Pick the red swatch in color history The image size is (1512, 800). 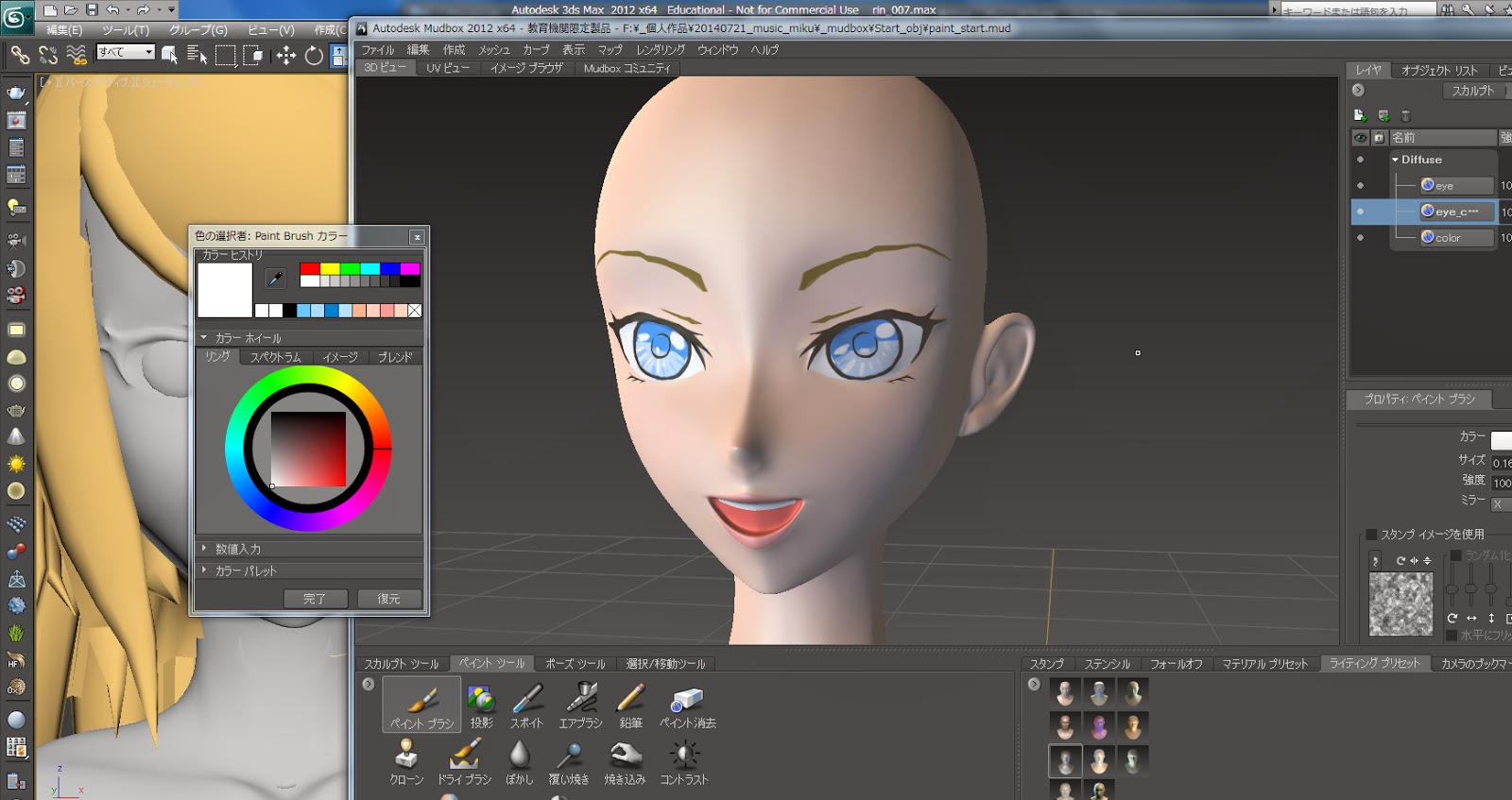pyautogui.click(x=310, y=269)
